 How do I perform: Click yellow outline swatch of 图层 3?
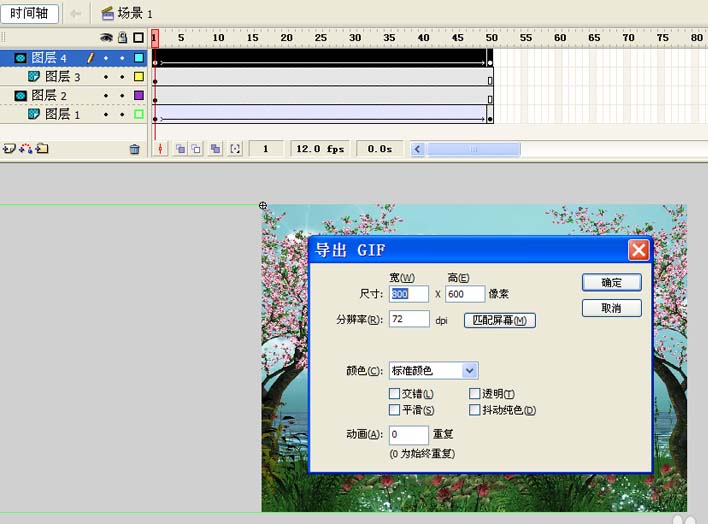[139, 76]
